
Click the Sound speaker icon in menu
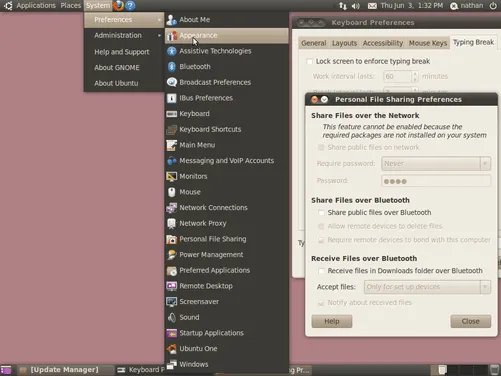click(171, 318)
